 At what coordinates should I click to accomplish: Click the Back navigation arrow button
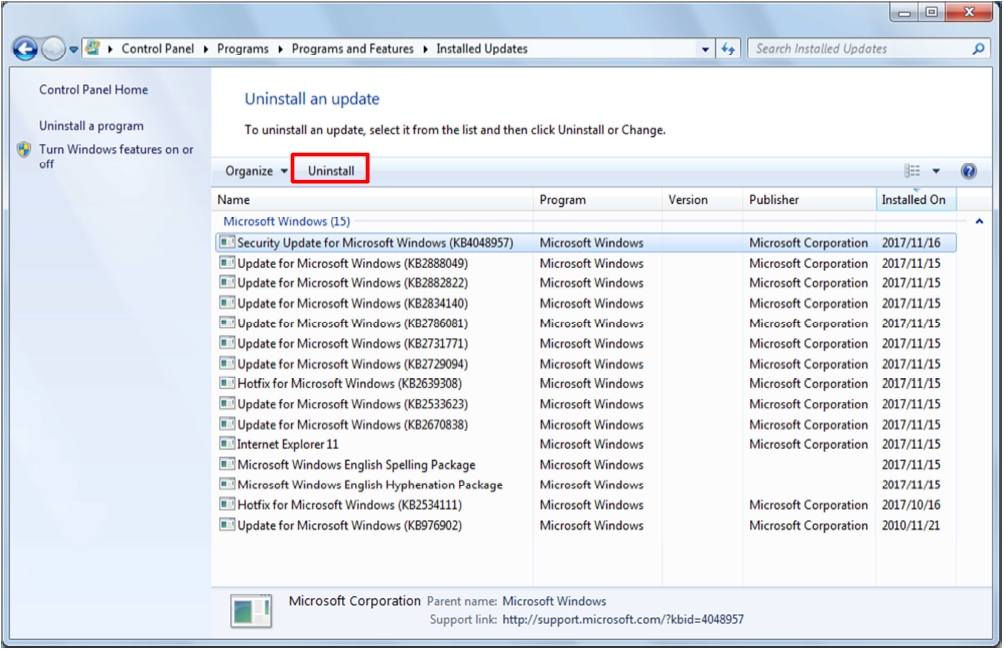pos(25,49)
